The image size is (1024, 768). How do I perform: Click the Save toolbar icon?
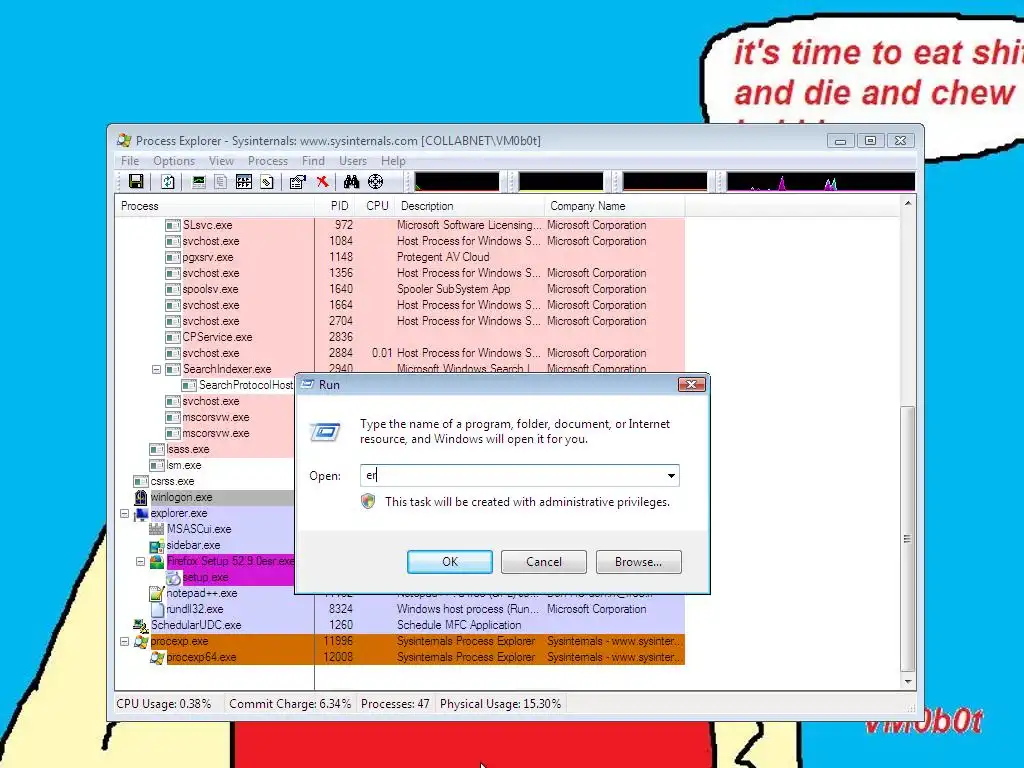click(x=136, y=182)
